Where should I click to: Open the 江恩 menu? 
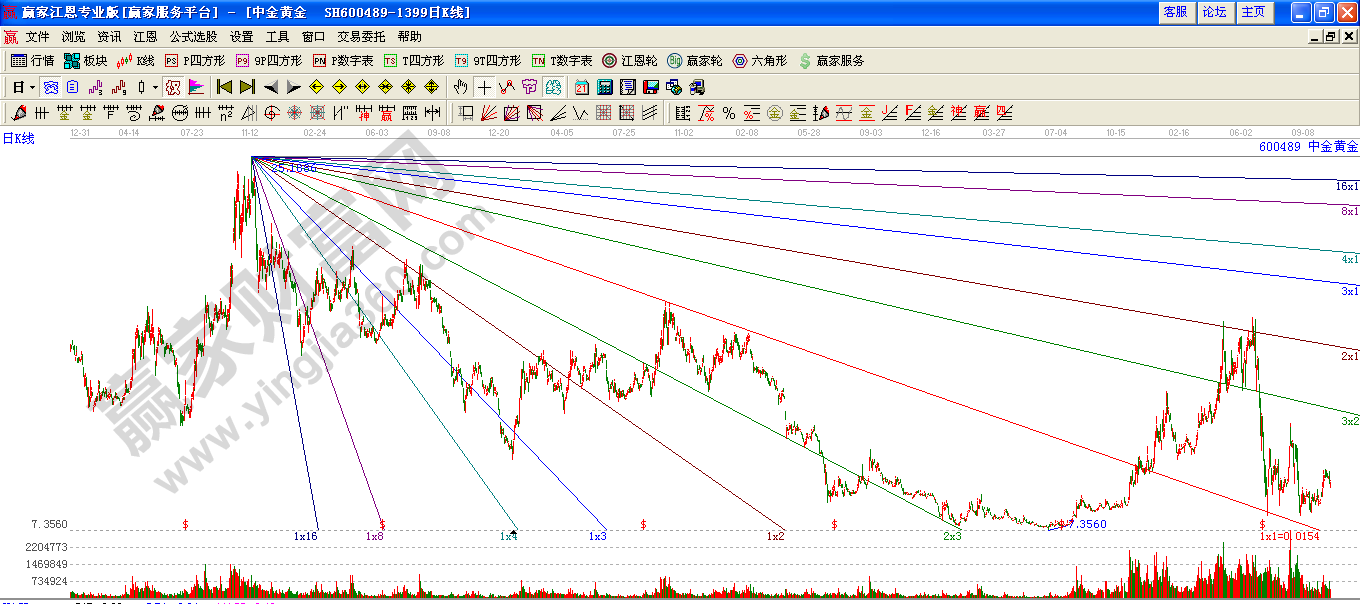click(145, 36)
